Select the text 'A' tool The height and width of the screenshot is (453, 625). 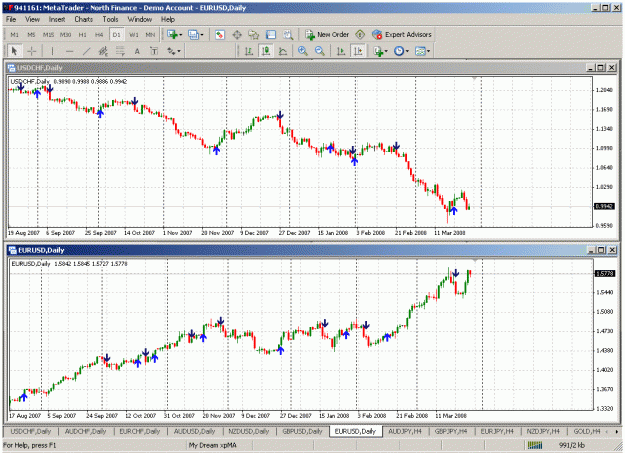coord(137,51)
